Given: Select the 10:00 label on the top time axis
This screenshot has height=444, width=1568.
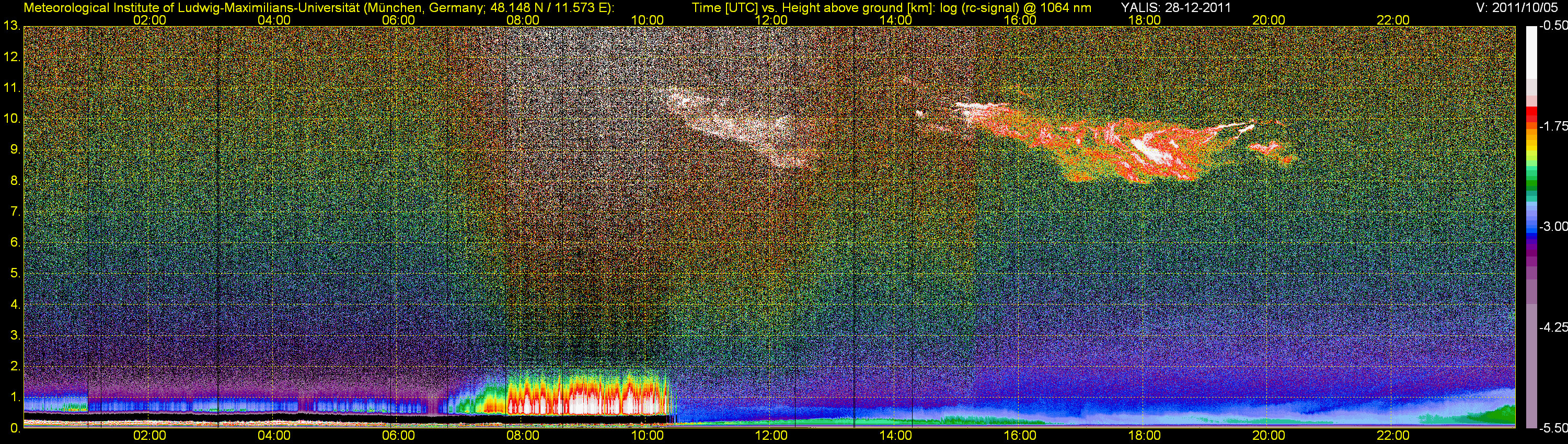Looking at the screenshot, I should 647,20.
